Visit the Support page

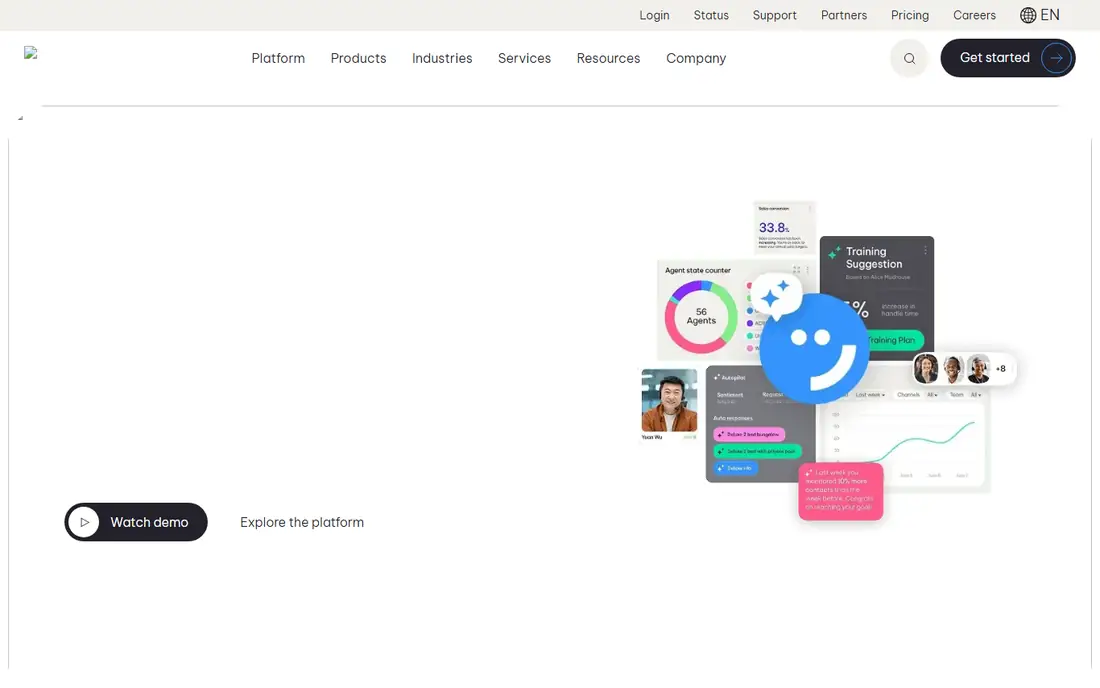pos(774,15)
